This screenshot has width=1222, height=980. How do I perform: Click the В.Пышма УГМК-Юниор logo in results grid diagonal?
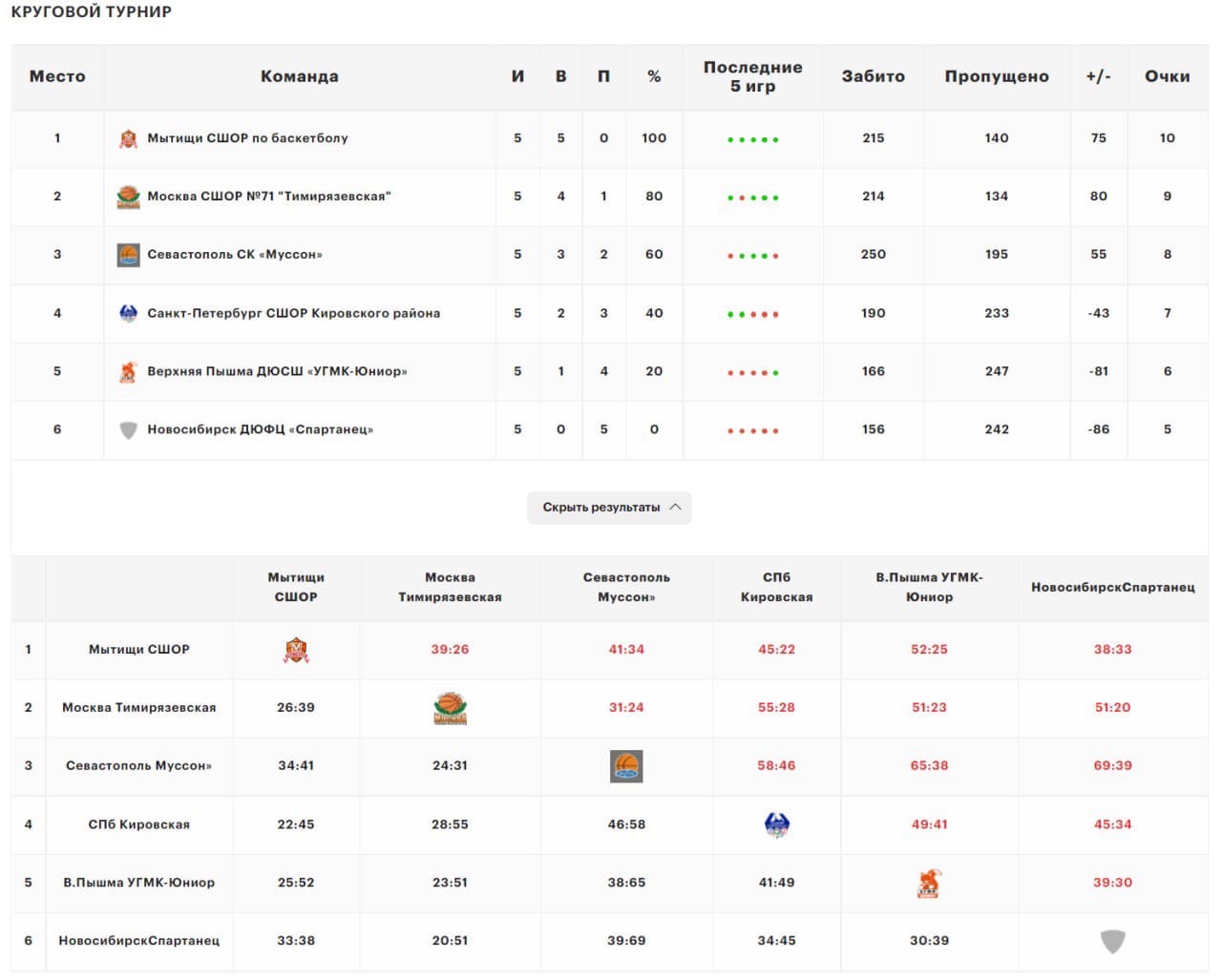(929, 884)
